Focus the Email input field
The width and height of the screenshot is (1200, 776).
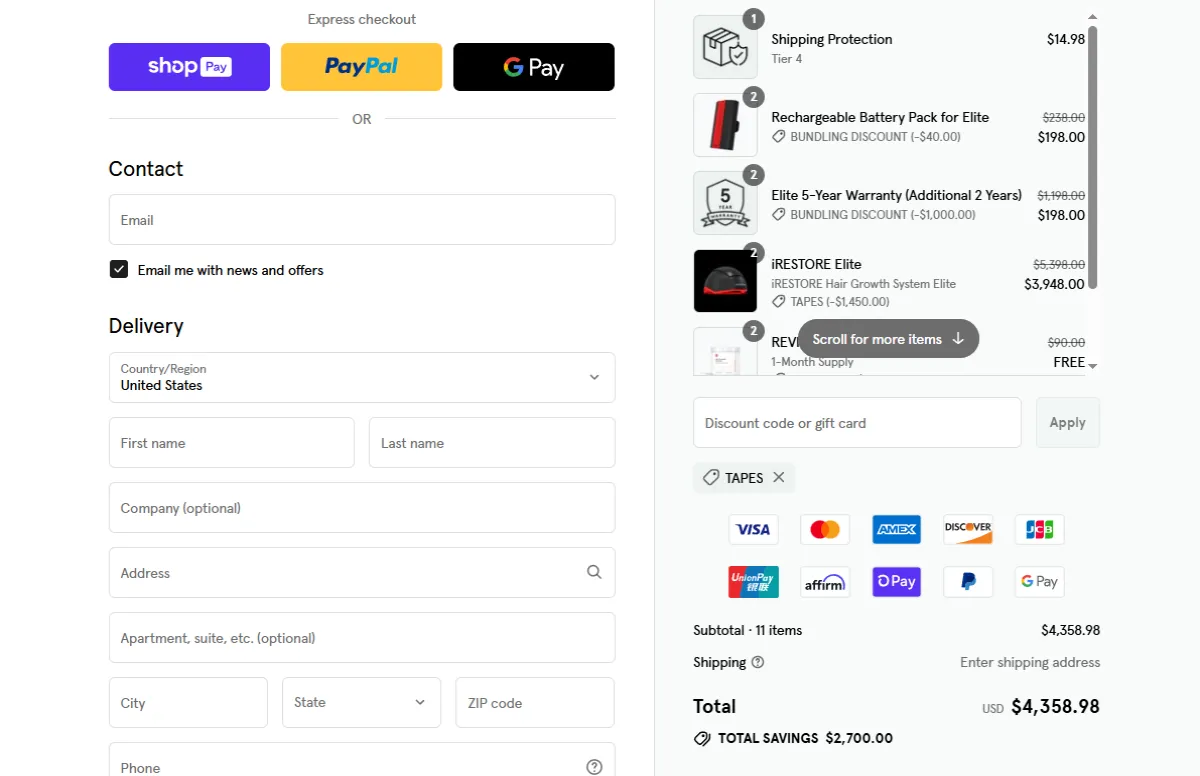click(x=362, y=220)
